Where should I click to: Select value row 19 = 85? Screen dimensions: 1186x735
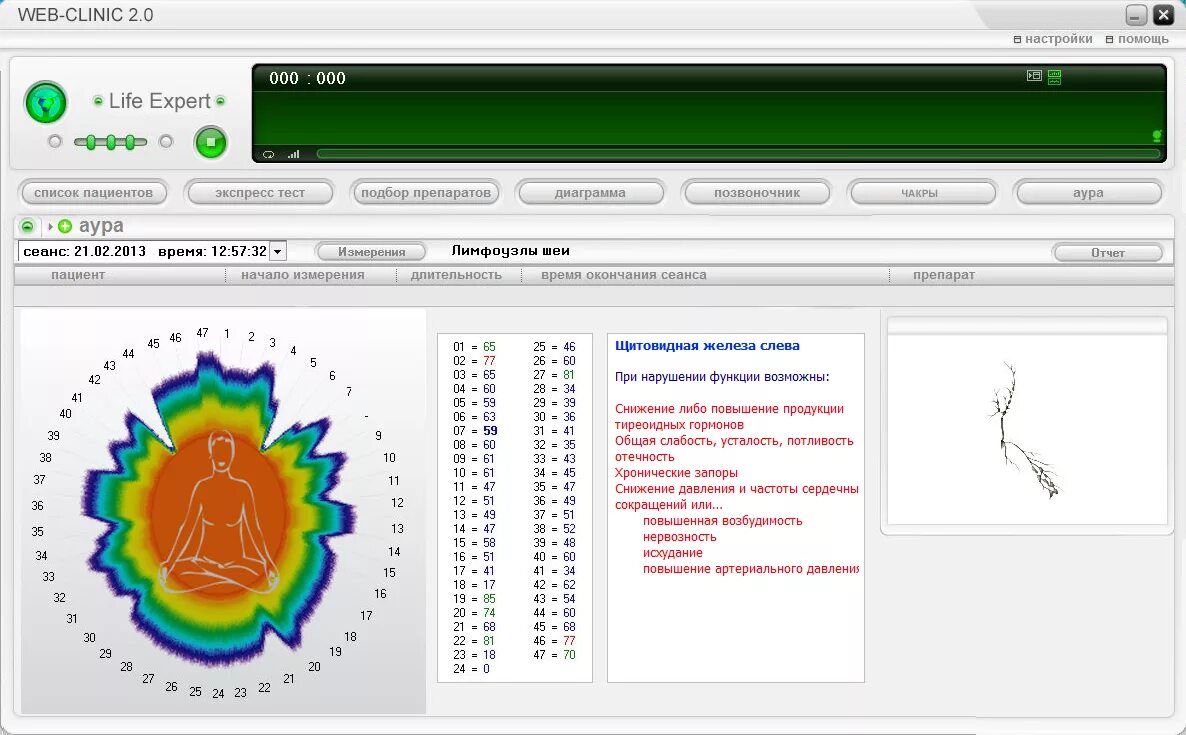[474, 599]
